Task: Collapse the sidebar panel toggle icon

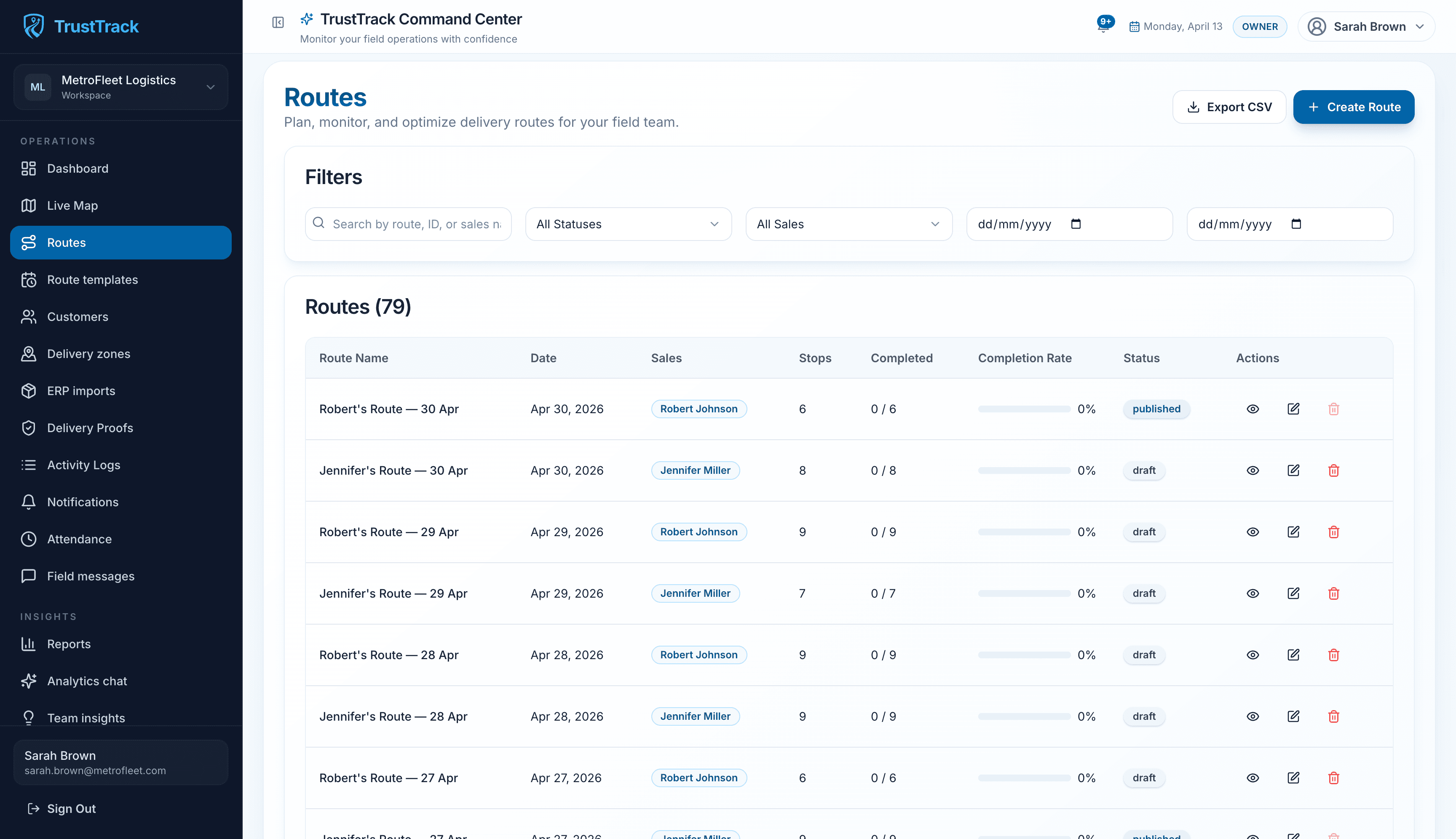Action: coord(278,22)
